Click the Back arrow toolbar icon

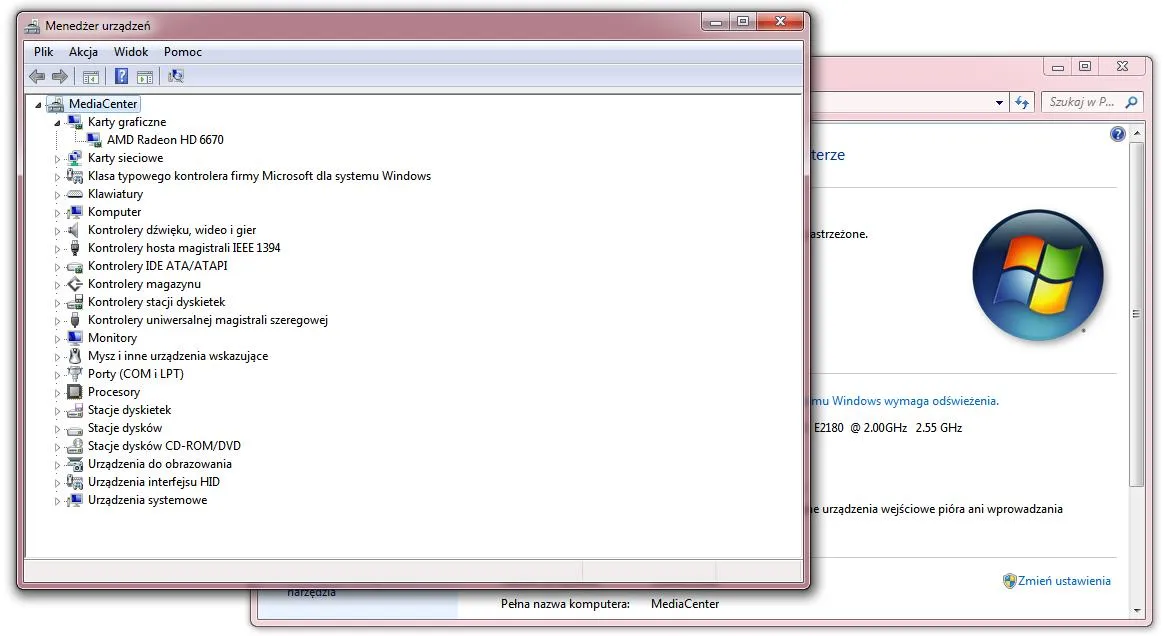point(37,76)
